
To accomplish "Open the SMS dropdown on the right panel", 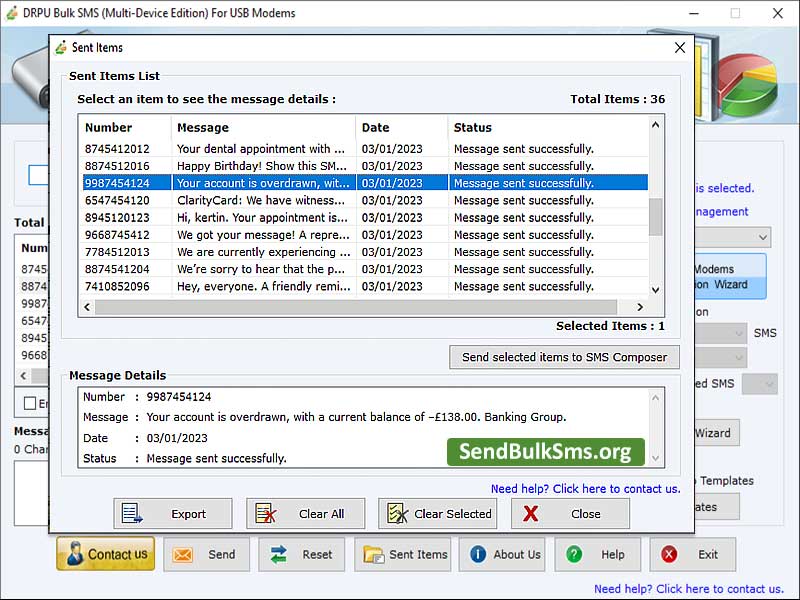I will point(737,333).
